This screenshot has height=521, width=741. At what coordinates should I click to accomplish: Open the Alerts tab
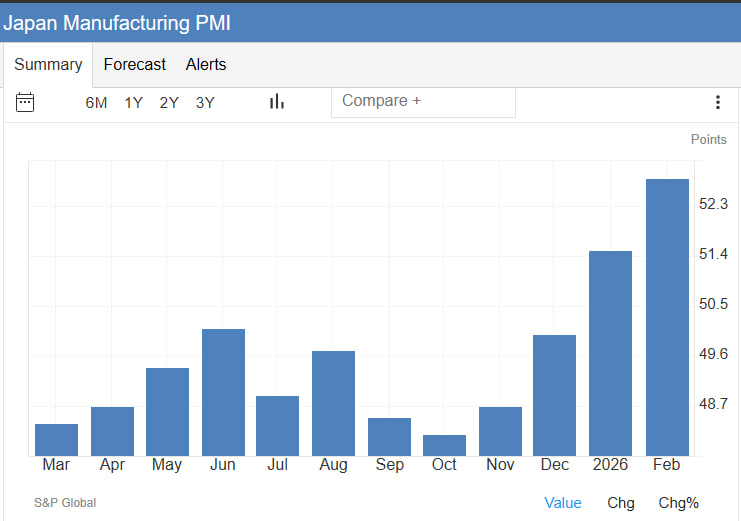pos(206,65)
